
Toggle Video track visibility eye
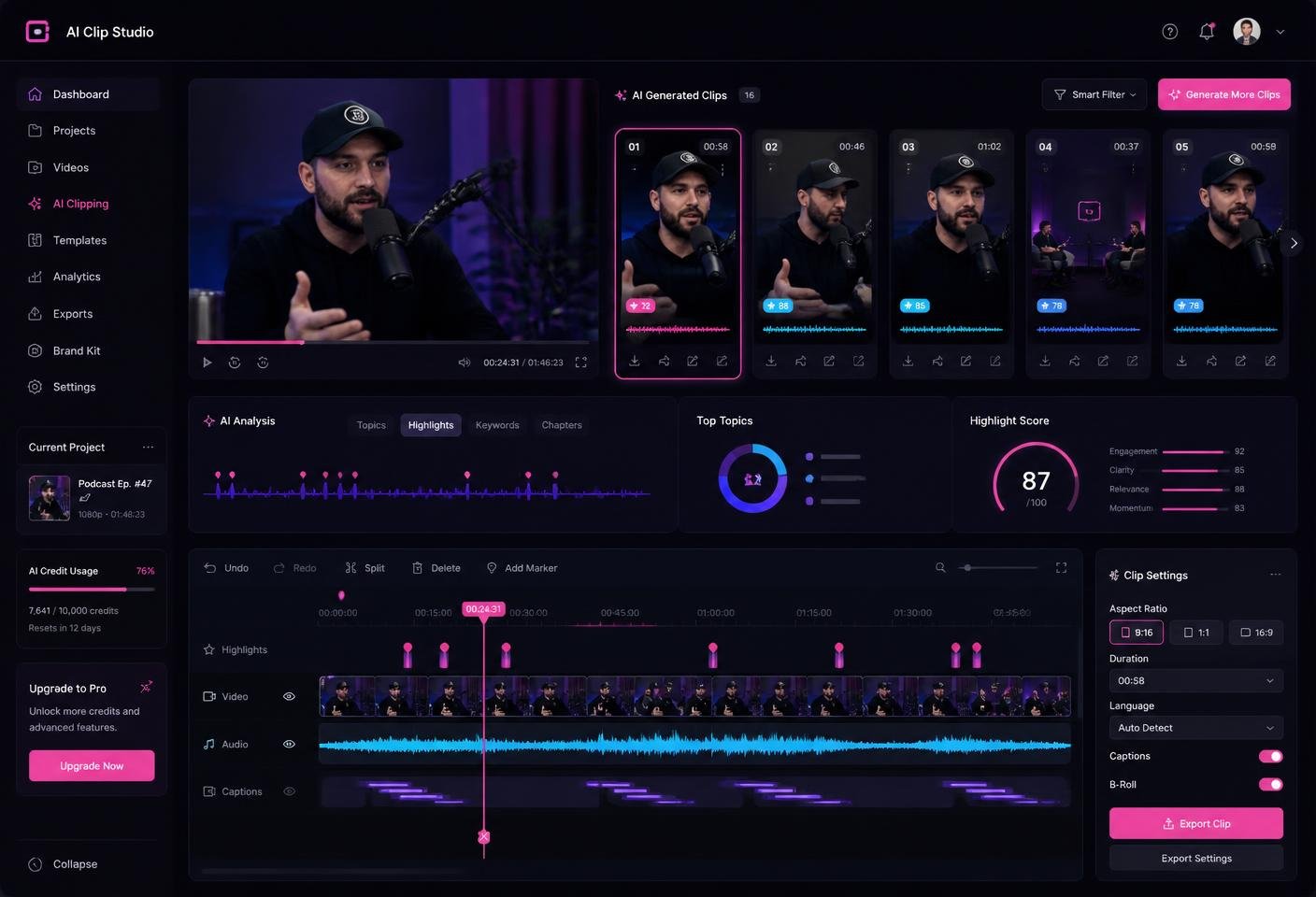[289, 696]
